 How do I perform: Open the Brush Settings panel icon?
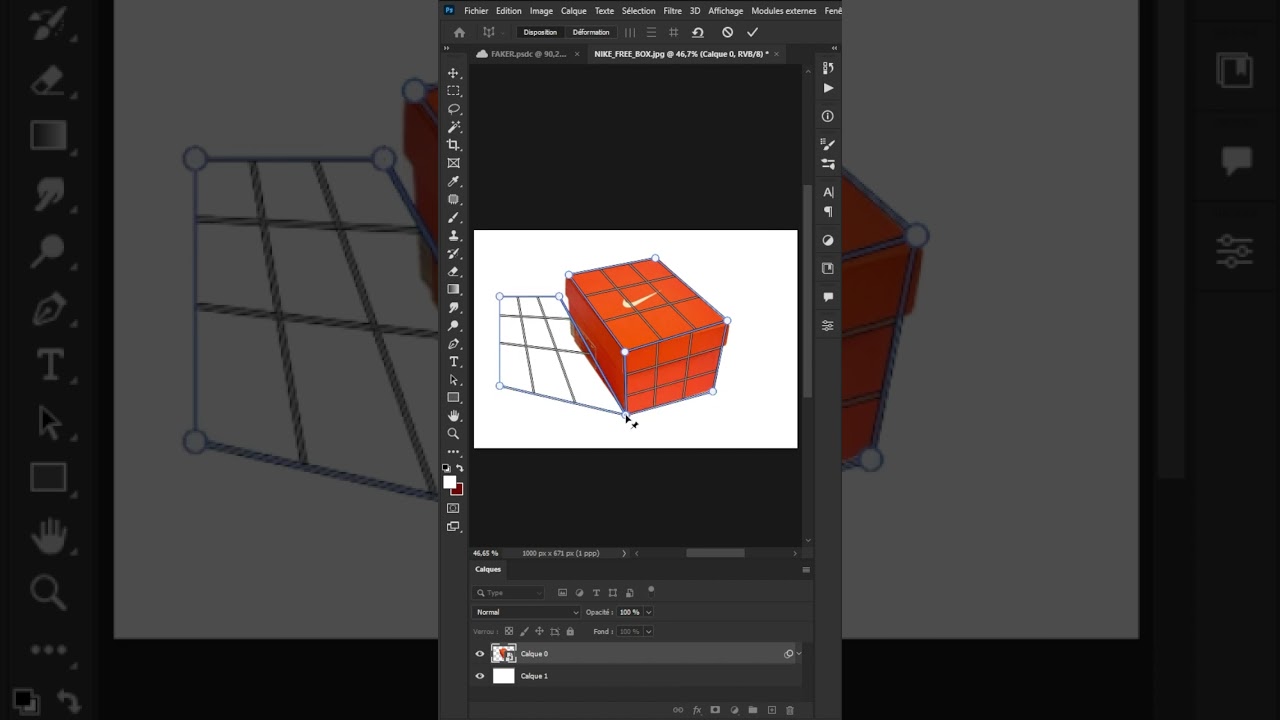(x=828, y=145)
